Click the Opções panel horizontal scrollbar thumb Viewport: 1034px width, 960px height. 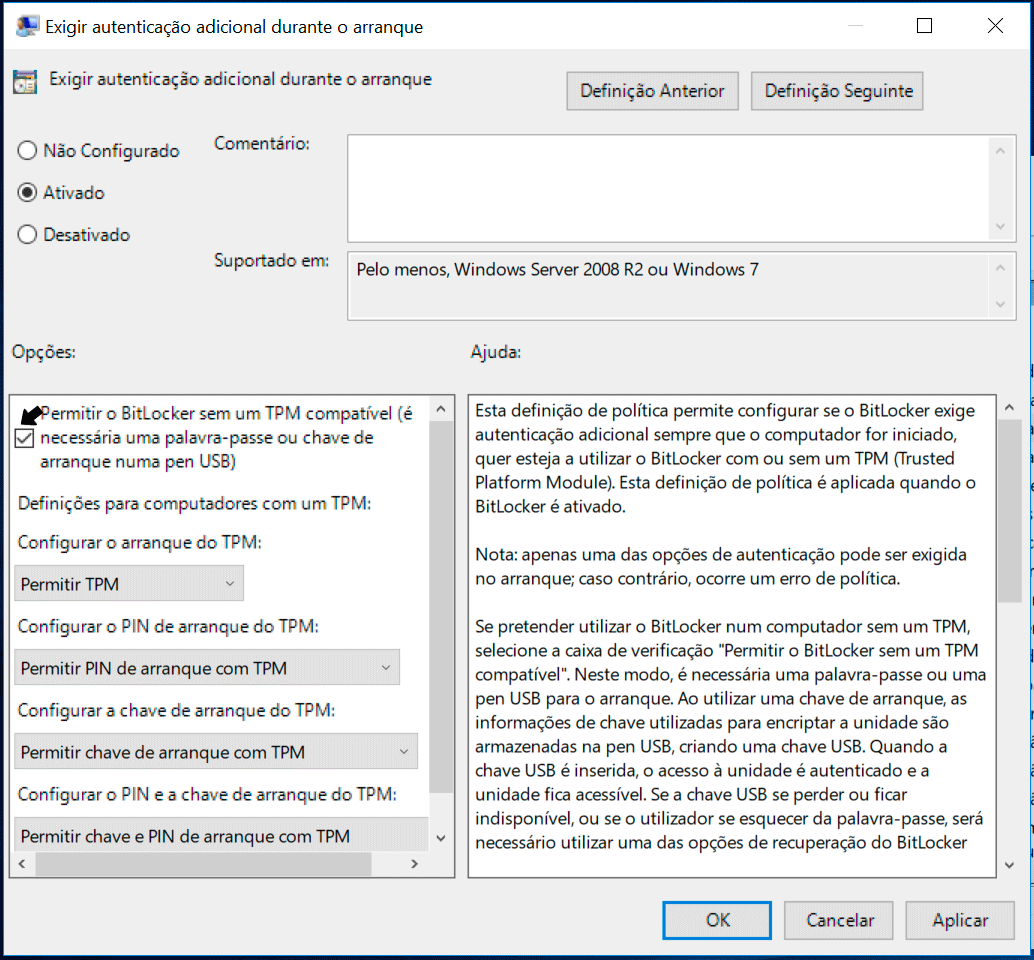(x=203, y=864)
